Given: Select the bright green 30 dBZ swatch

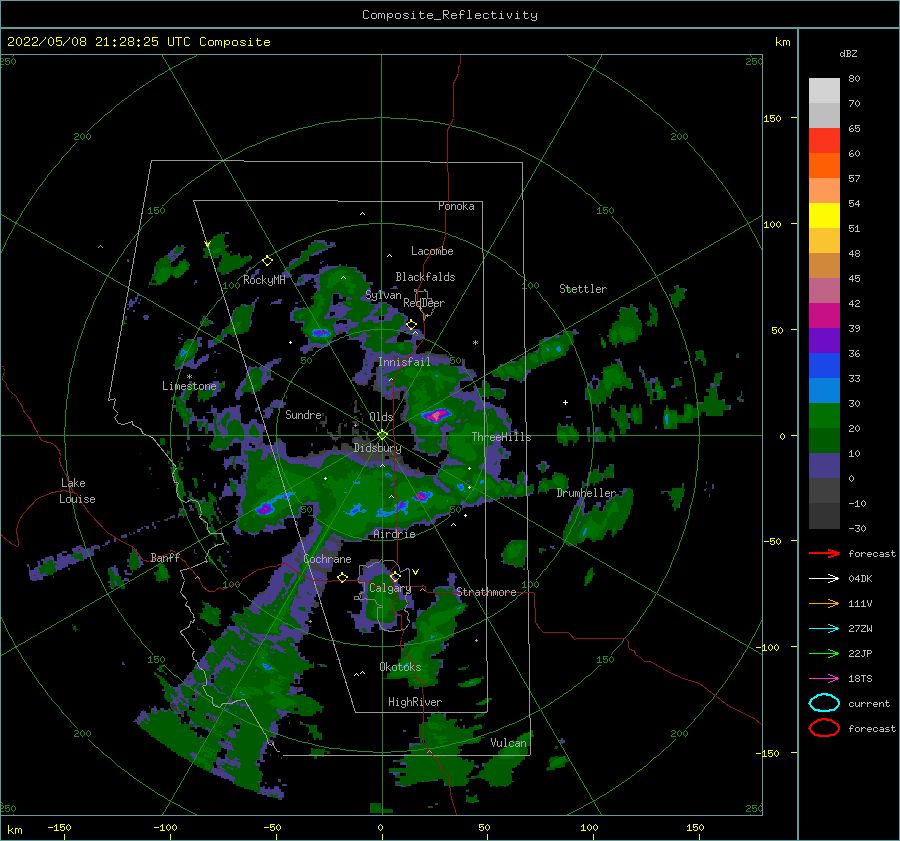Looking at the screenshot, I should [x=824, y=415].
